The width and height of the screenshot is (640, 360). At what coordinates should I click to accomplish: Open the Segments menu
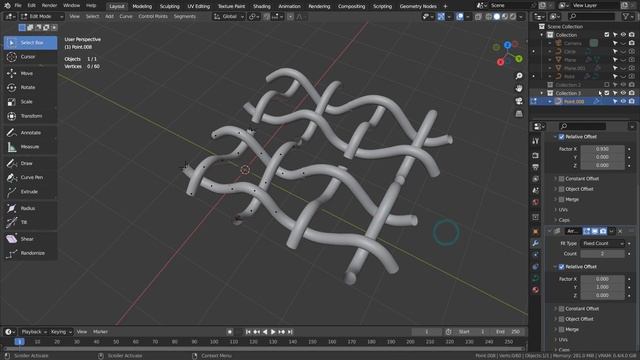tap(184, 16)
